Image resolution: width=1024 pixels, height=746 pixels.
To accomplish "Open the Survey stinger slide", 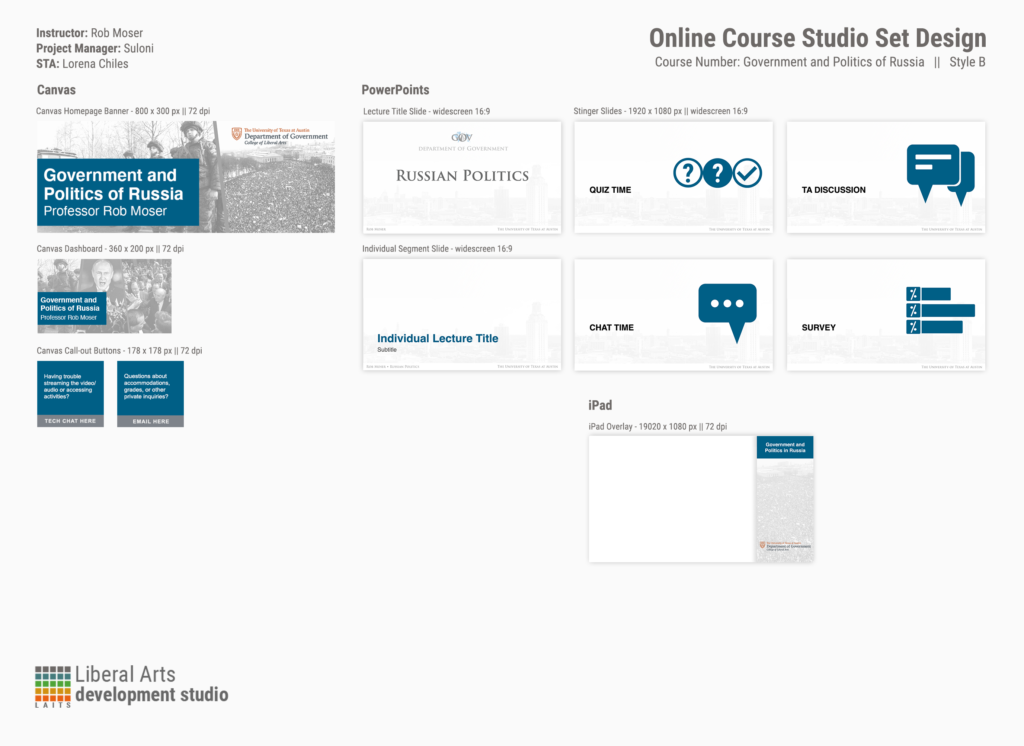I will [x=886, y=315].
